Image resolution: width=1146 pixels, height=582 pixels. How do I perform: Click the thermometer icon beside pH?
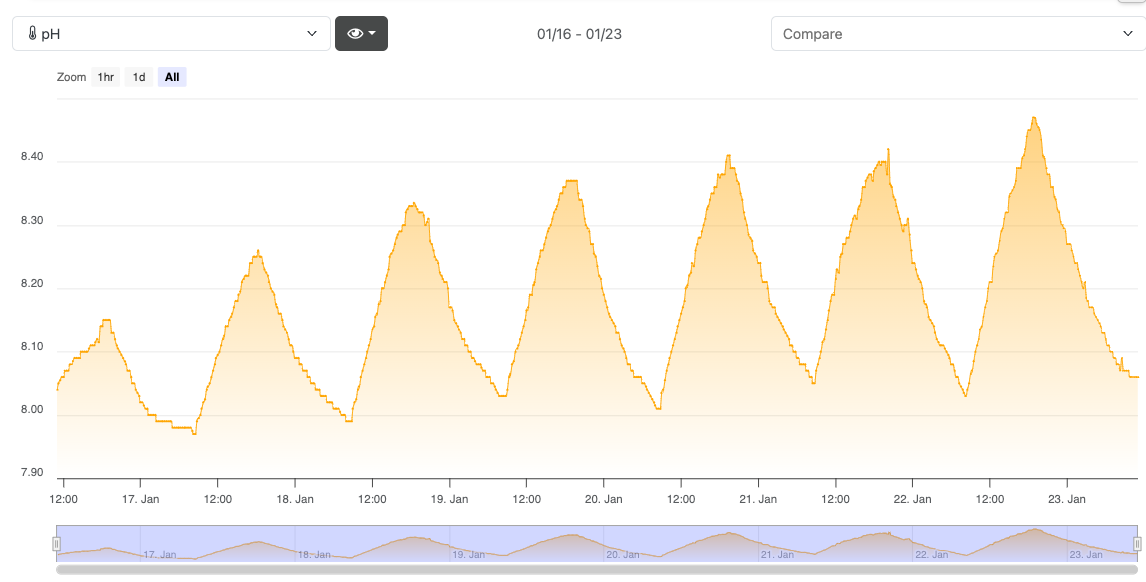(32, 34)
